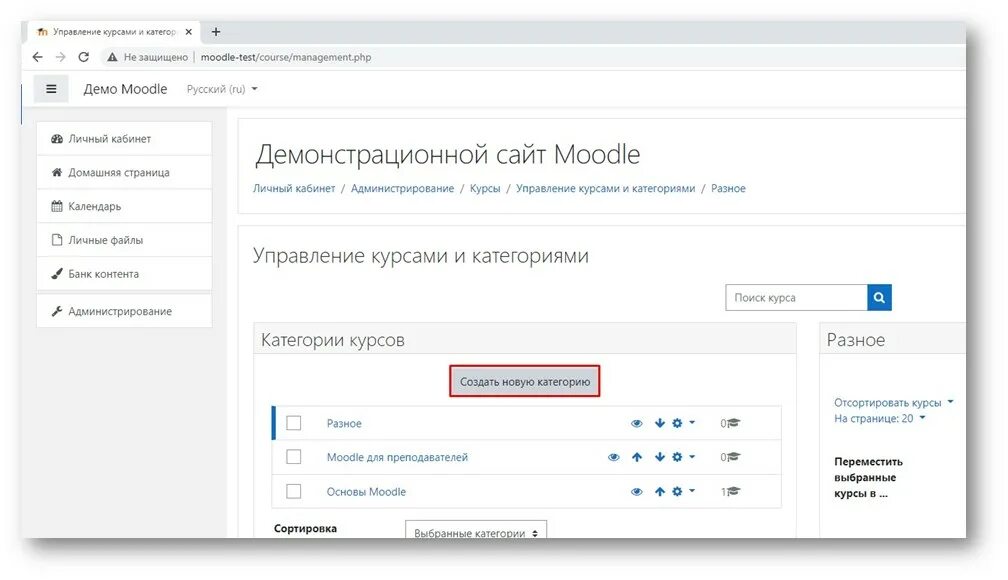Toggle the hamburger navigation menu button
This screenshot has width=1008, height=580.
point(51,89)
